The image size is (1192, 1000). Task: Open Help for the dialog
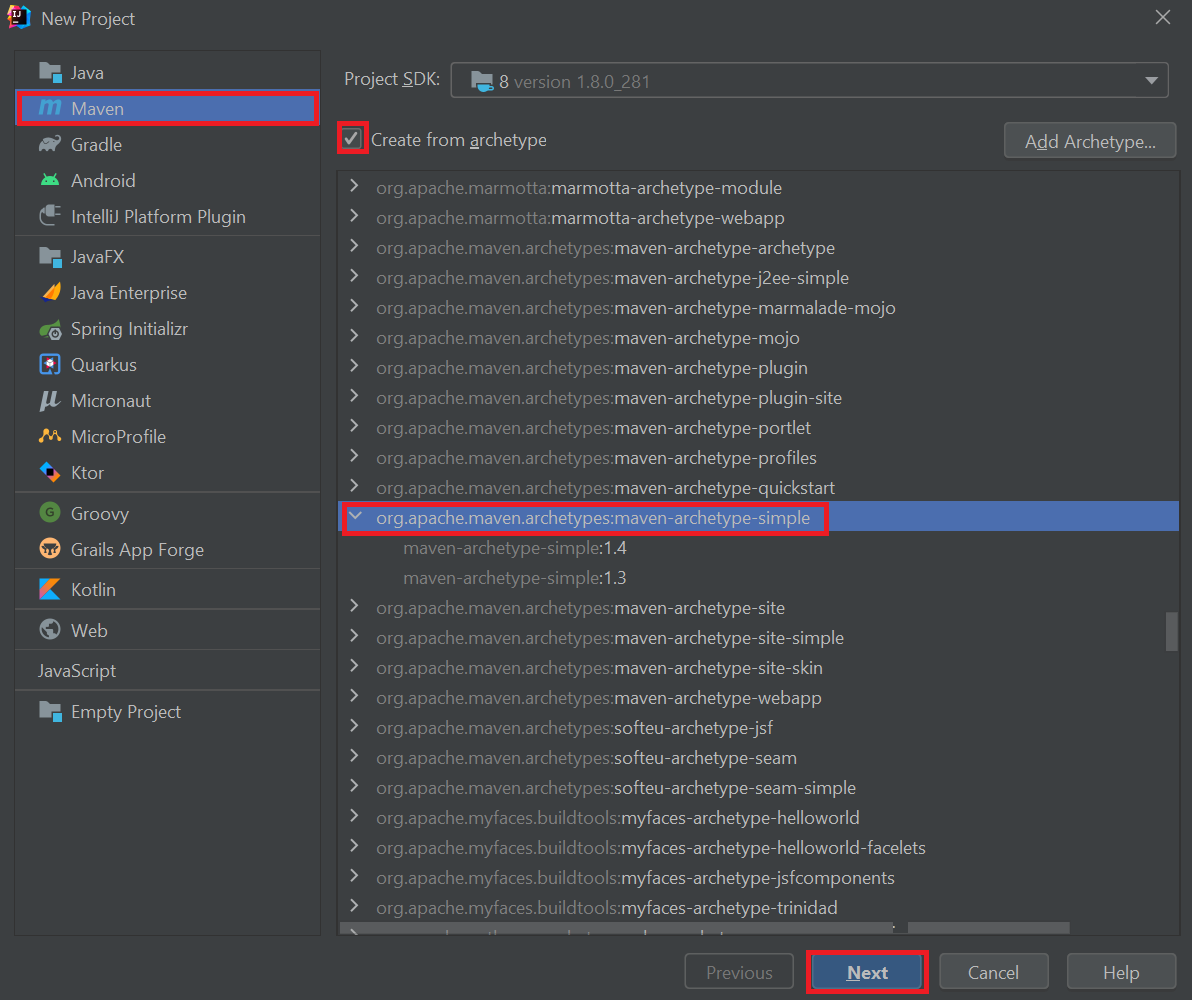(x=1121, y=973)
